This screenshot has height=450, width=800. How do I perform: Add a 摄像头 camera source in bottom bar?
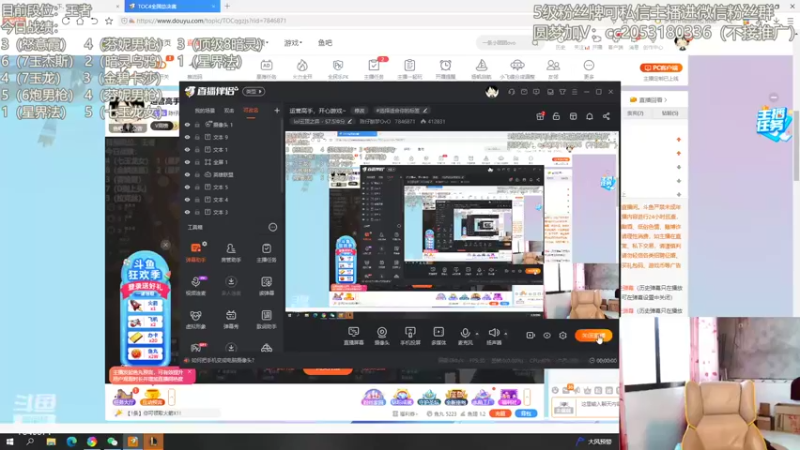point(382,336)
